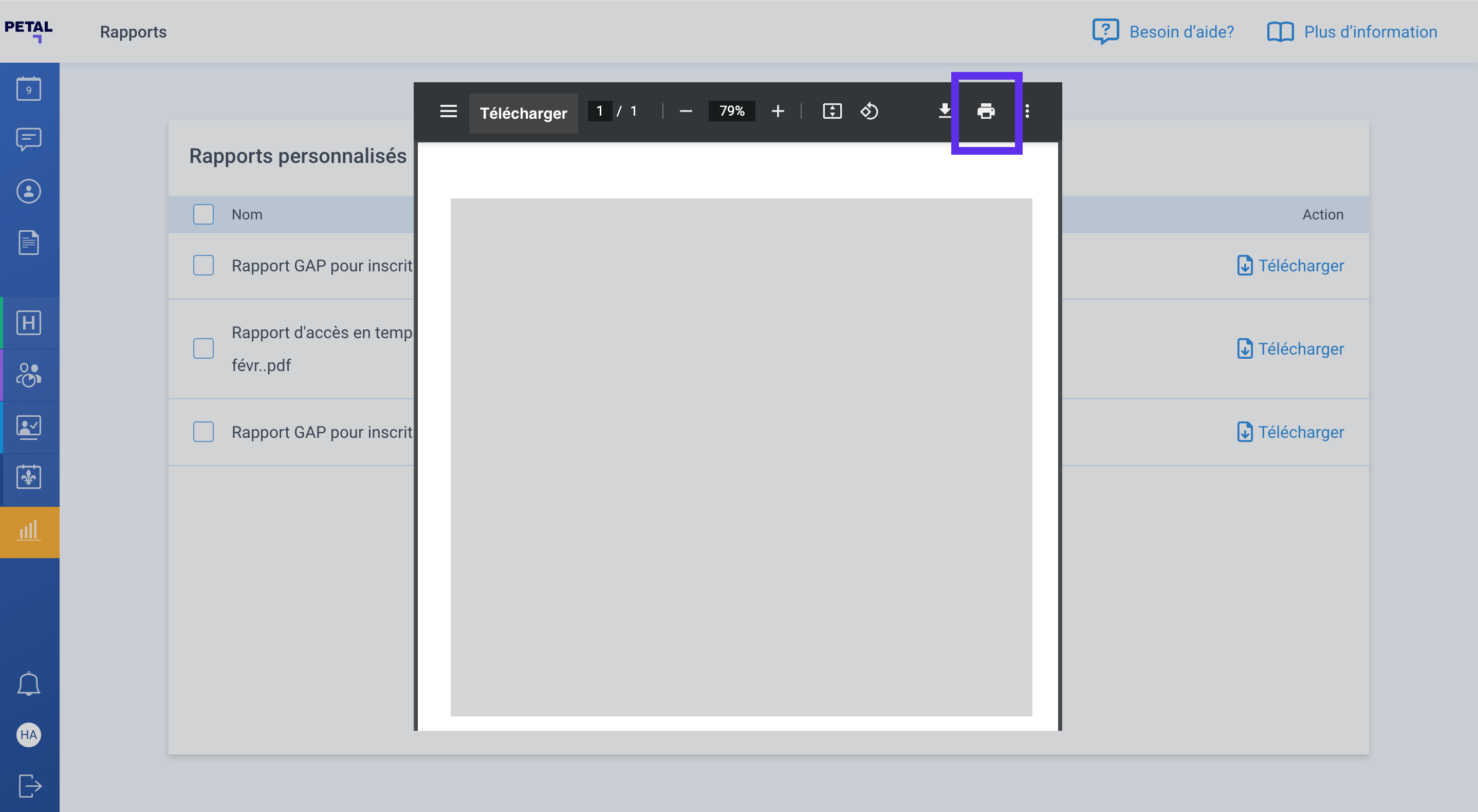The image size is (1478, 812).
Task: Click the Nom column header
Action: point(247,214)
